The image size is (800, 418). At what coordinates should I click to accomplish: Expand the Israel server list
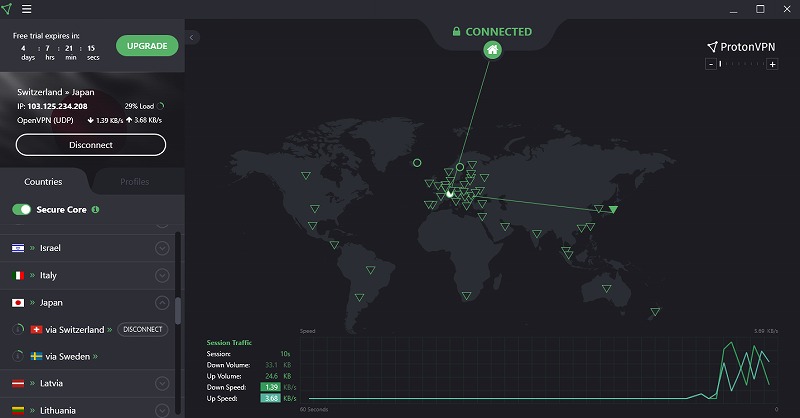click(x=162, y=248)
